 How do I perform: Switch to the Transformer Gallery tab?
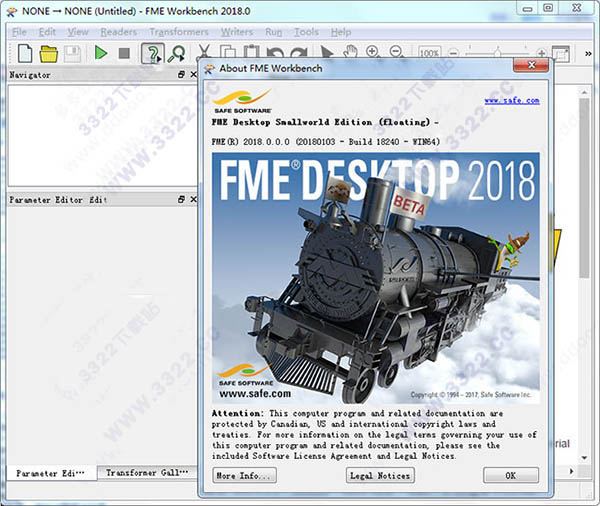pyautogui.click(x=147, y=473)
